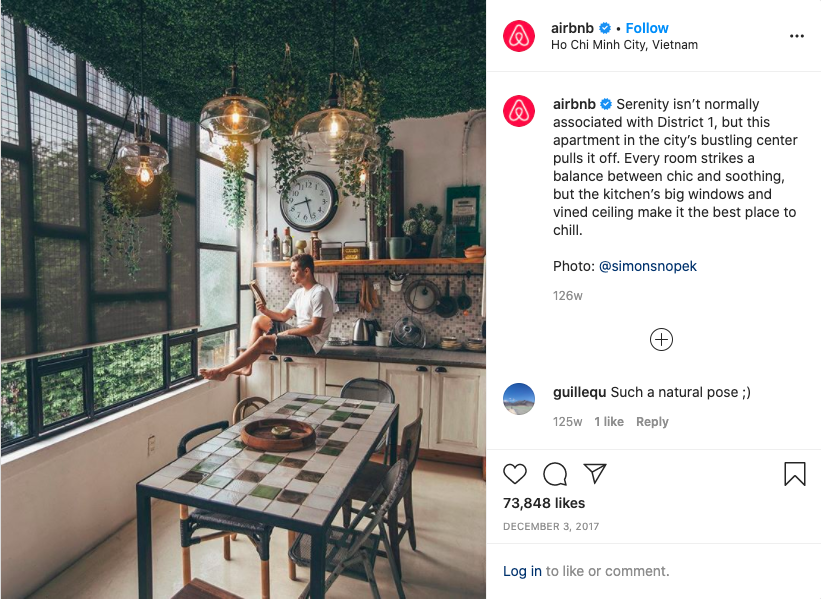The width and height of the screenshot is (821, 599).
Task: Open the Ho Chi Minh City location link
Action: 624,45
